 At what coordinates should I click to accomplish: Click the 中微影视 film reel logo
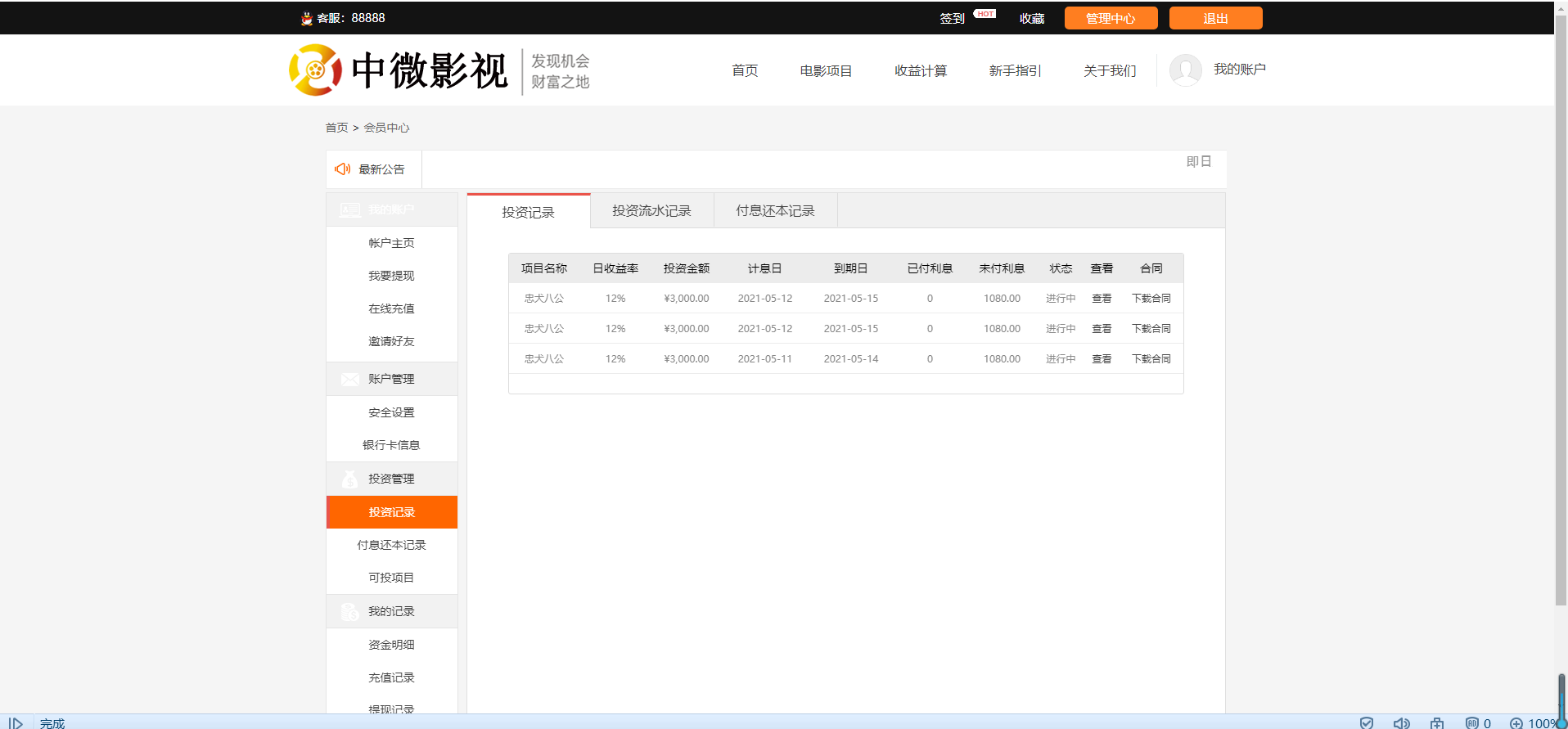[315, 70]
